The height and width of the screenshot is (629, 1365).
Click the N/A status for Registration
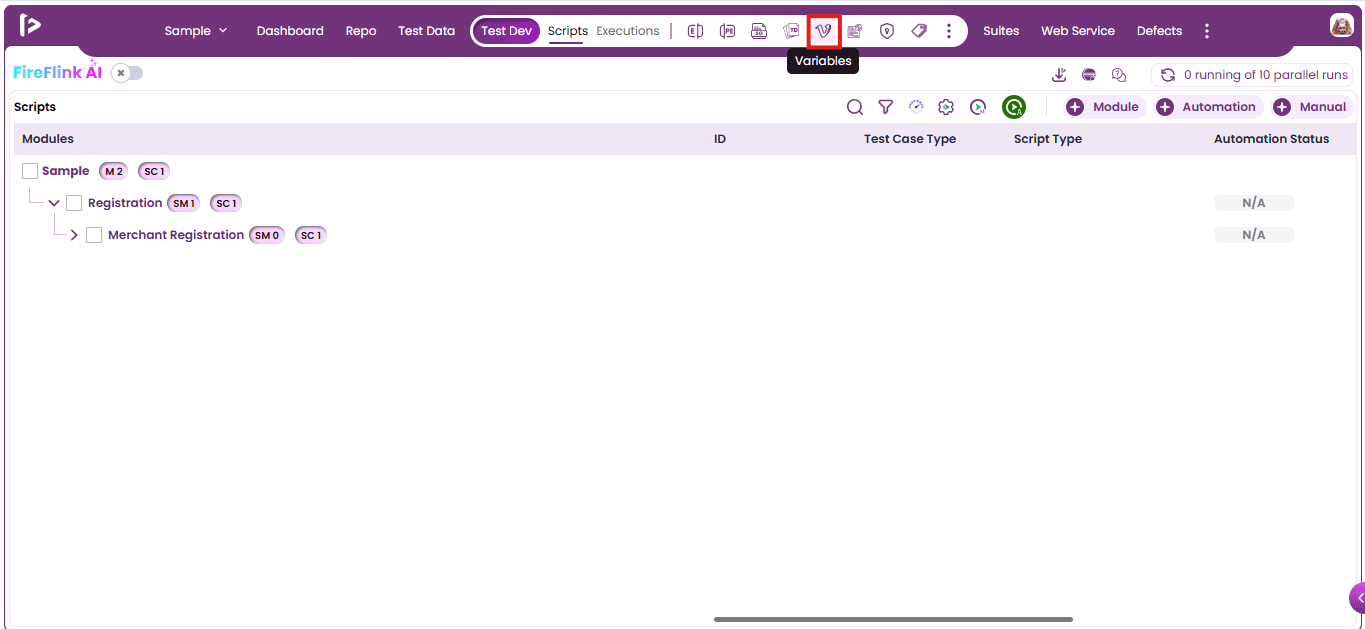click(x=1254, y=203)
